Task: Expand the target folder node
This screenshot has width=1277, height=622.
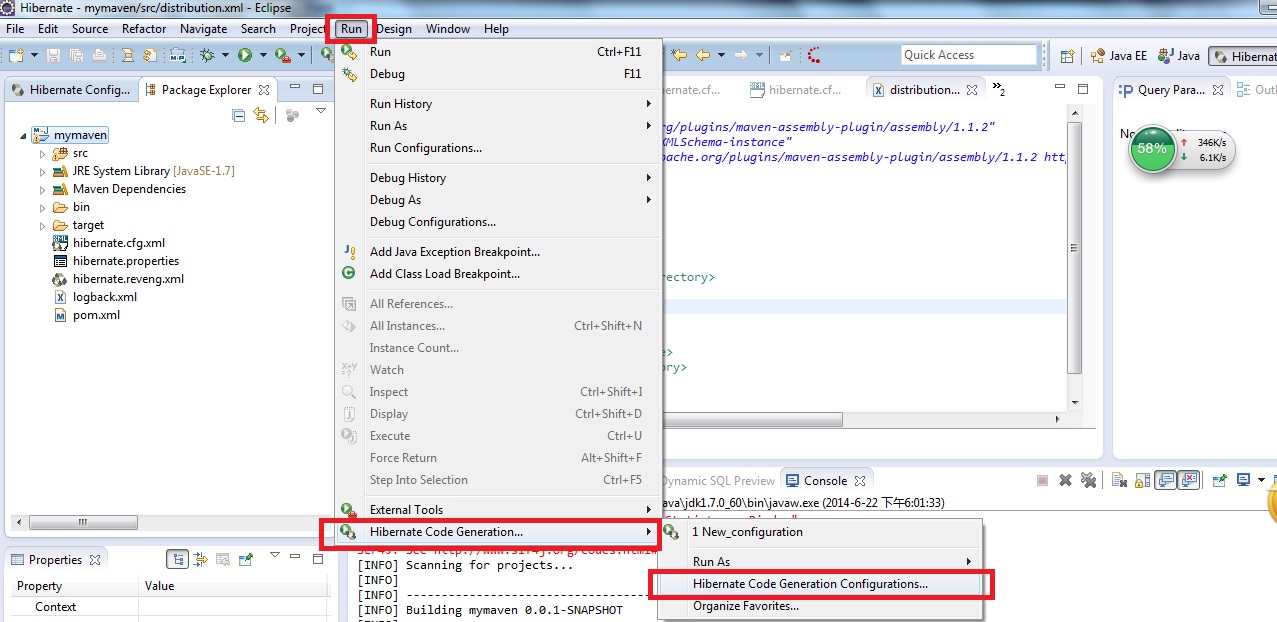Action: [43, 226]
